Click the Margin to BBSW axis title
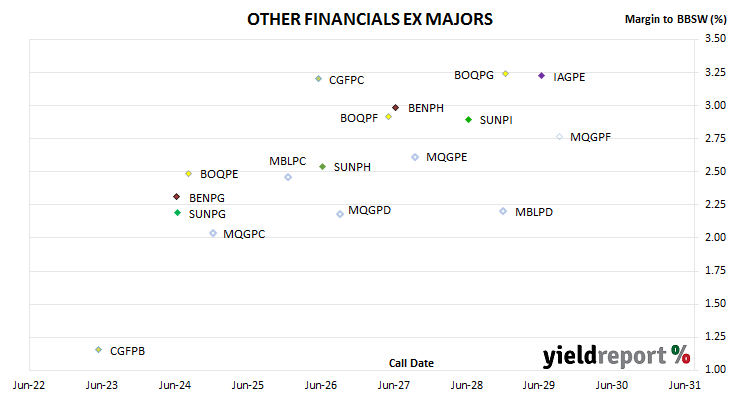The image size is (730, 399). click(675, 19)
